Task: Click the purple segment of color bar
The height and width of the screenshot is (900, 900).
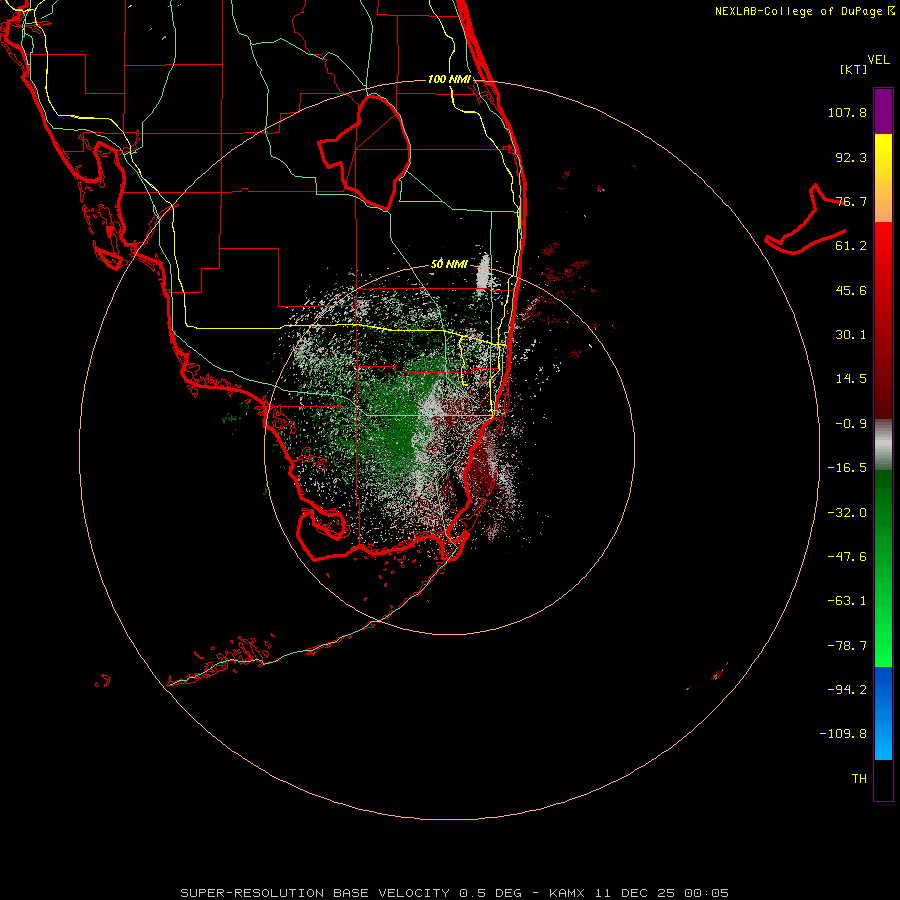Action: [x=883, y=111]
